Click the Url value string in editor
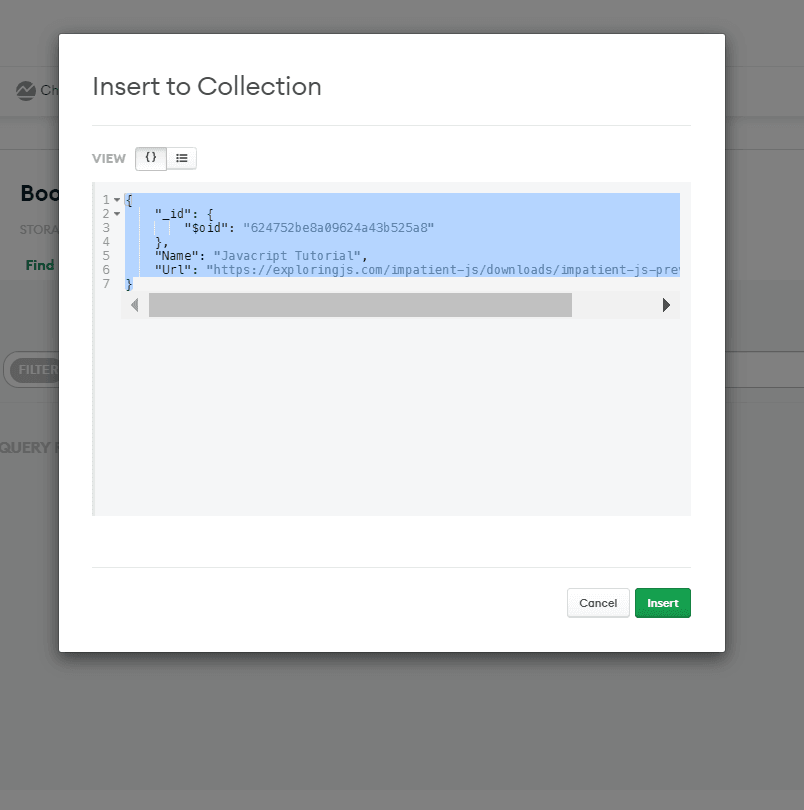The height and width of the screenshot is (810, 804). [x=440, y=270]
